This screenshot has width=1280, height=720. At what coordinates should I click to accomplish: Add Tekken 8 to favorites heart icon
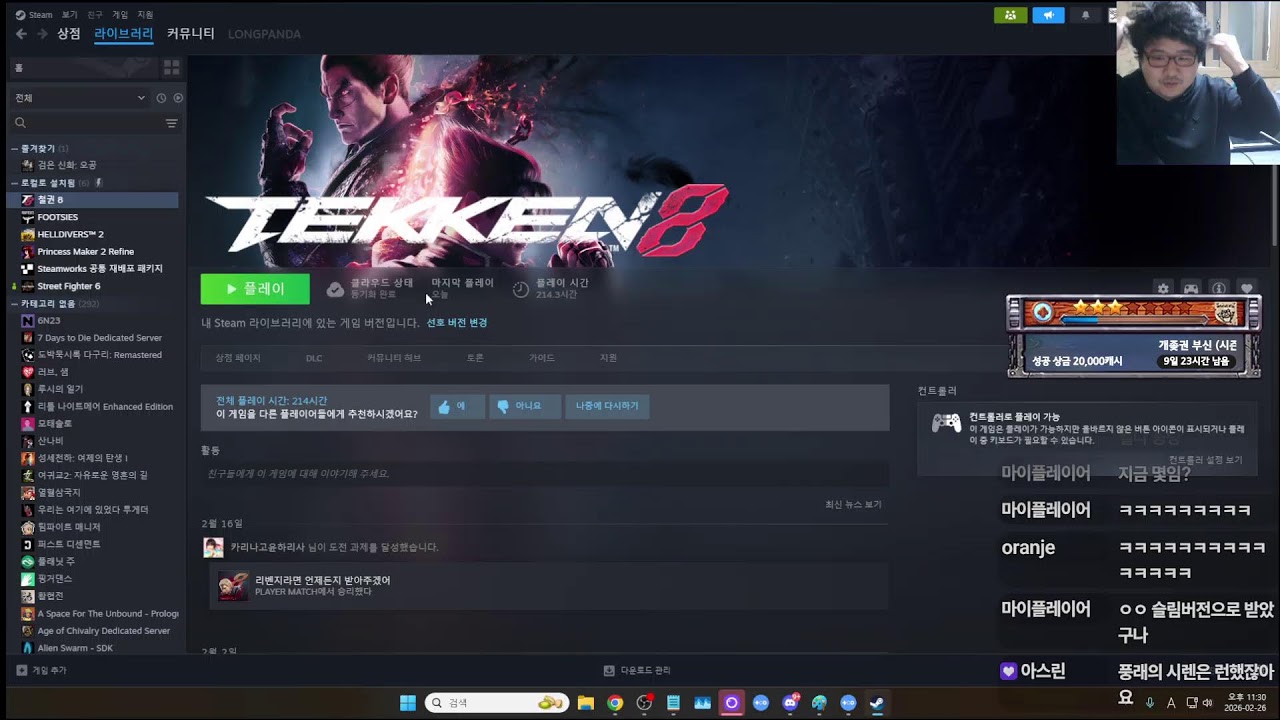click(1246, 288)
